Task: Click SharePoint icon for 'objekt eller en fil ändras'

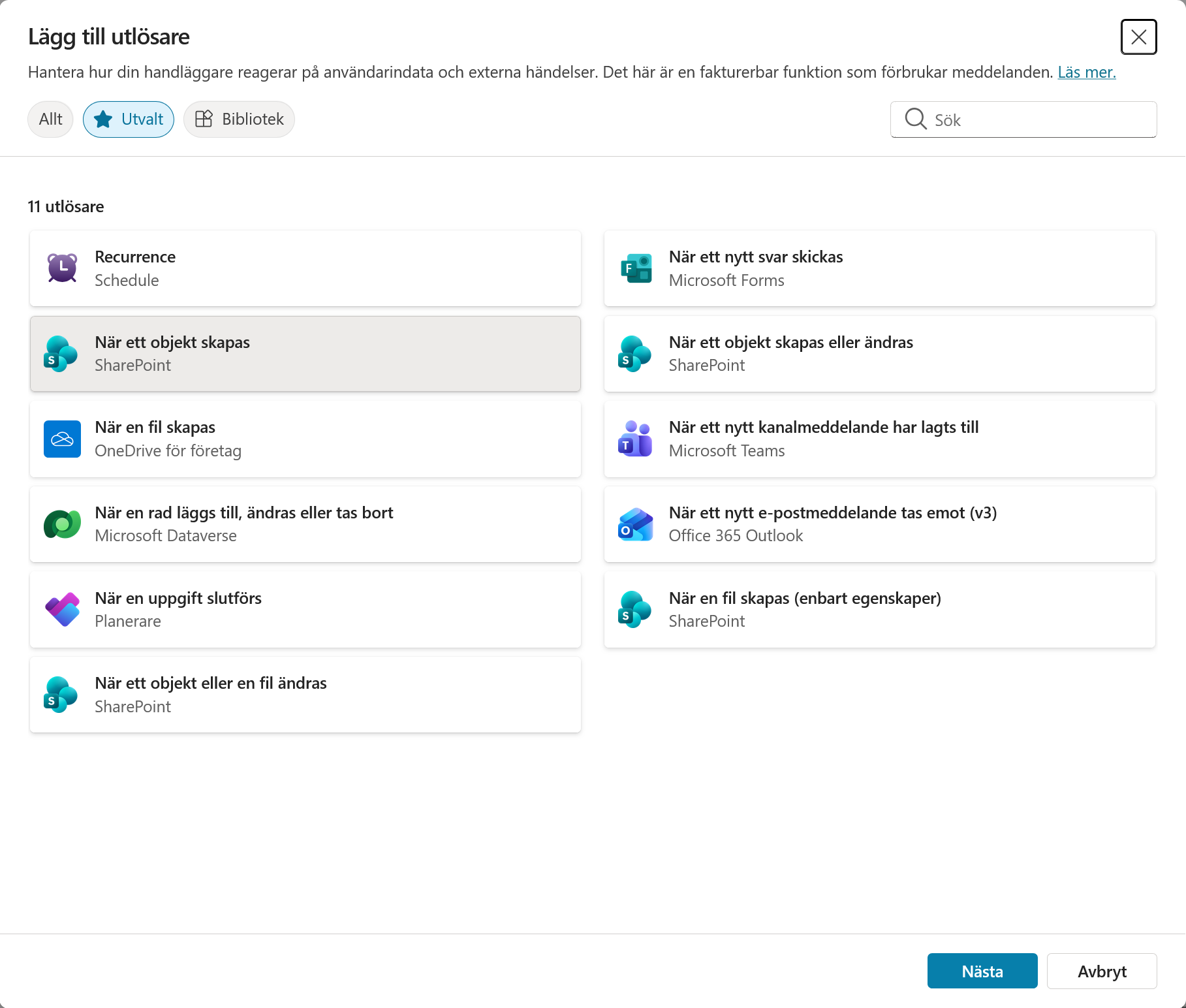Action: point(61,695)
